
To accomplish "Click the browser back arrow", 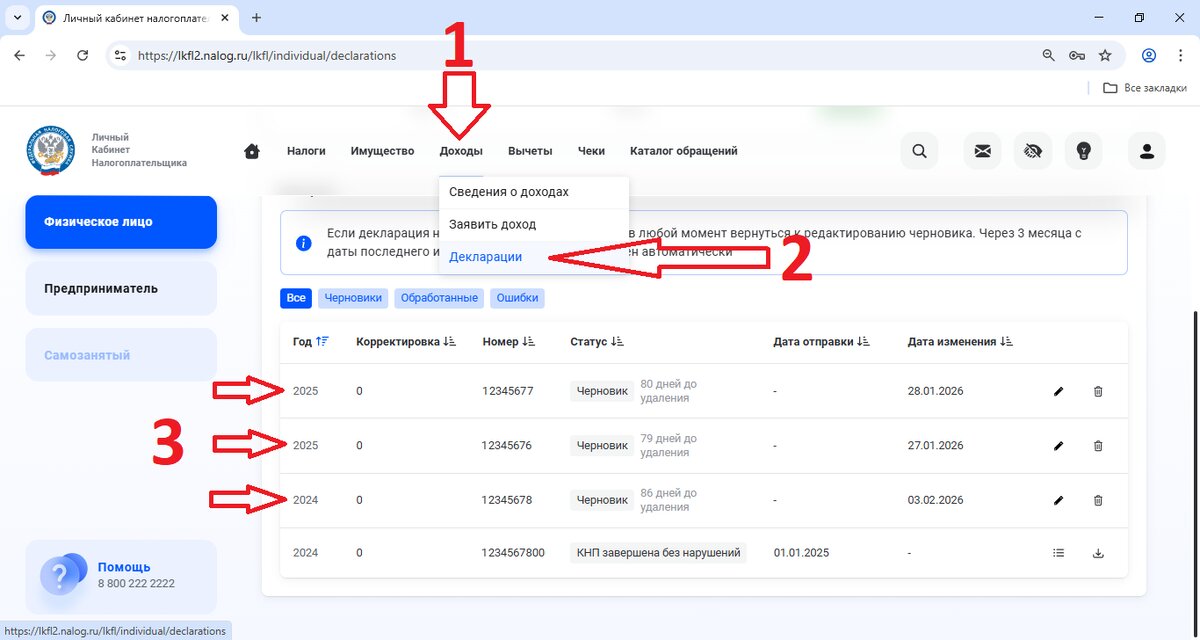I will [x=19, y=56].
